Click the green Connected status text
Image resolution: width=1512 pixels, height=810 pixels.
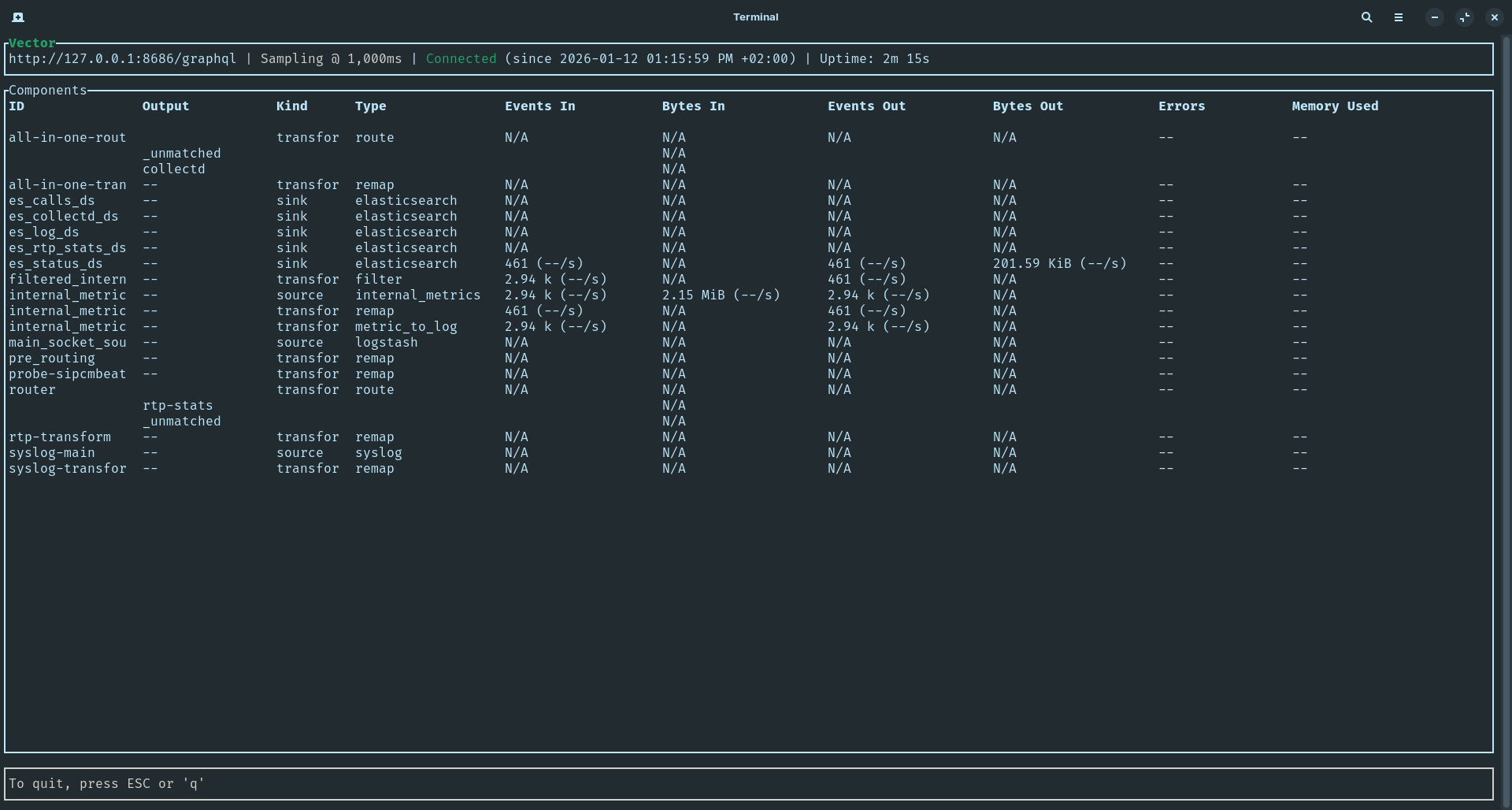coord(461,59)
